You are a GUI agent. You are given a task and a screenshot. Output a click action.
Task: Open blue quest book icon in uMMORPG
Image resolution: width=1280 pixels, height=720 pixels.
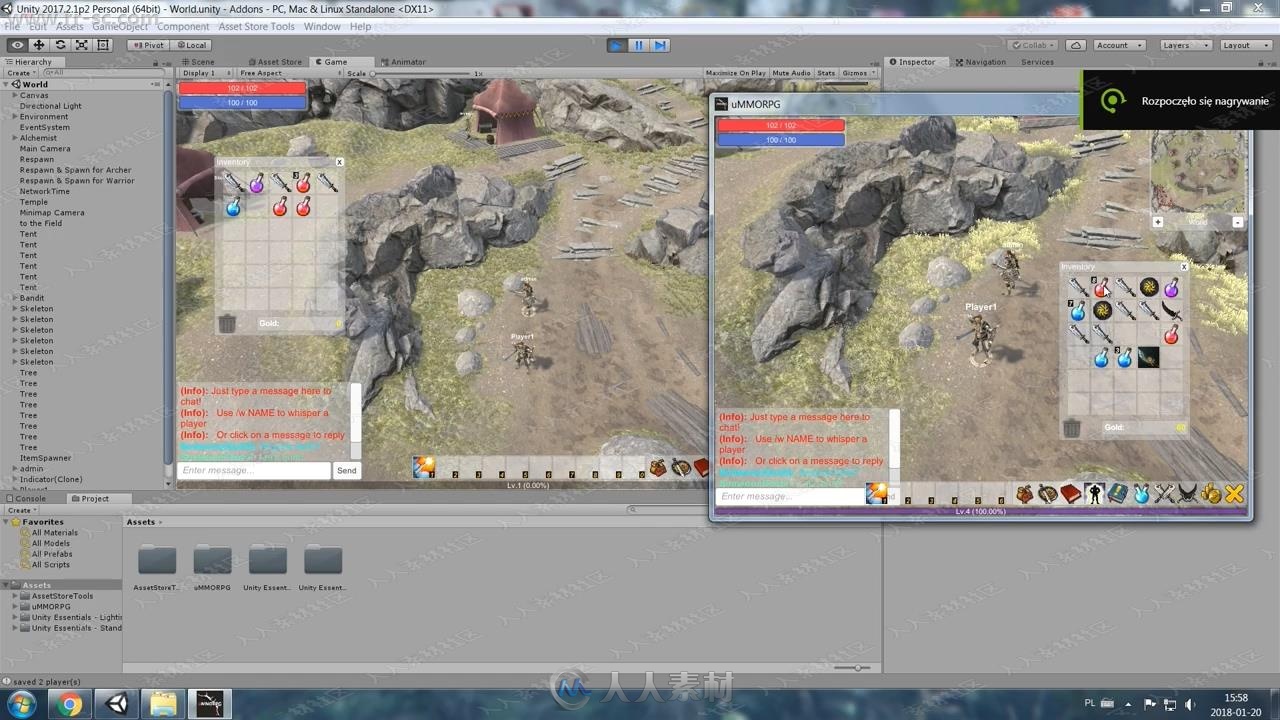pyautogui.click(x=1117, y=493)
